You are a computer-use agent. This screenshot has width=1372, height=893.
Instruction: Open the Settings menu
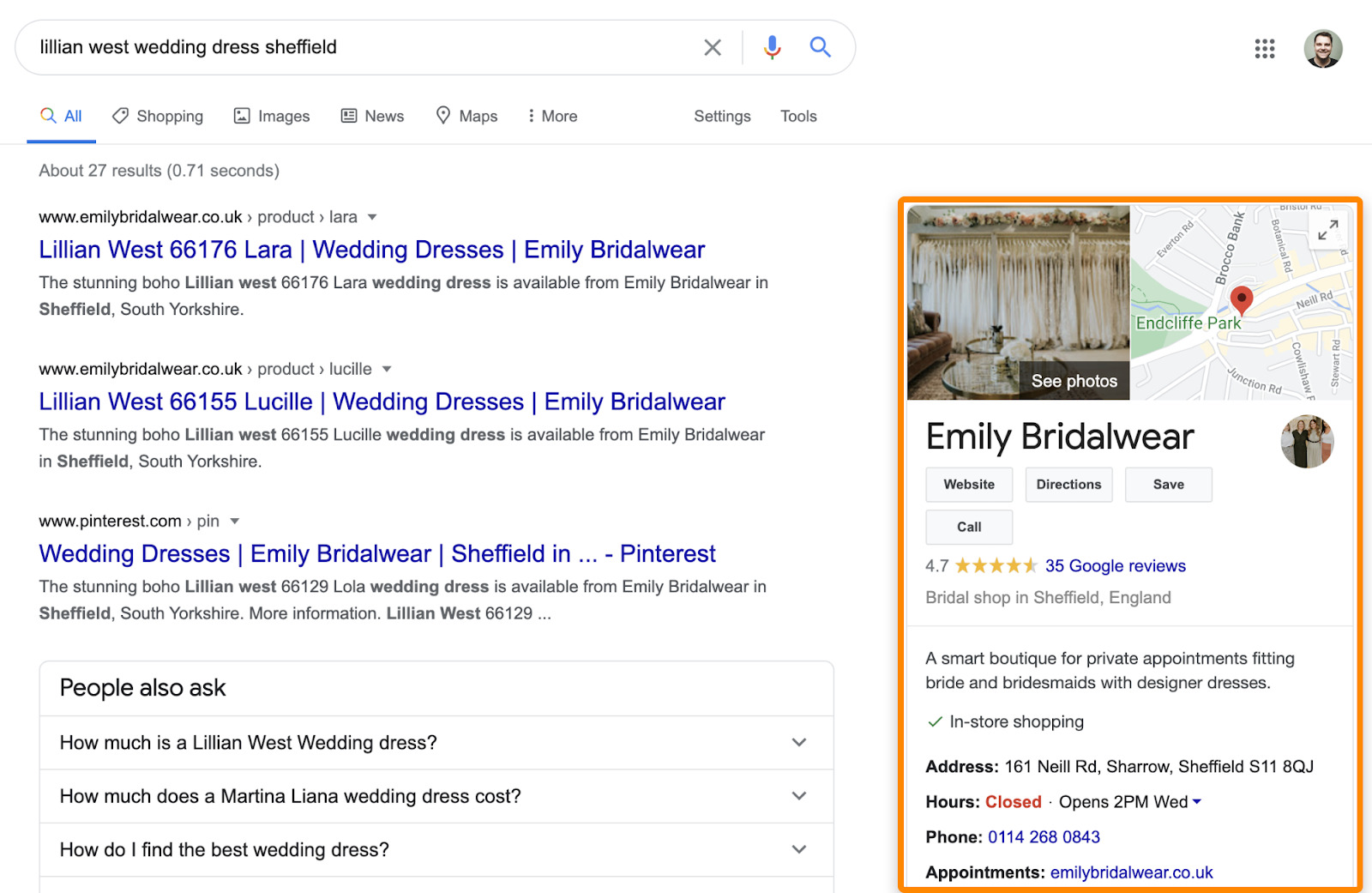point(721,116)
